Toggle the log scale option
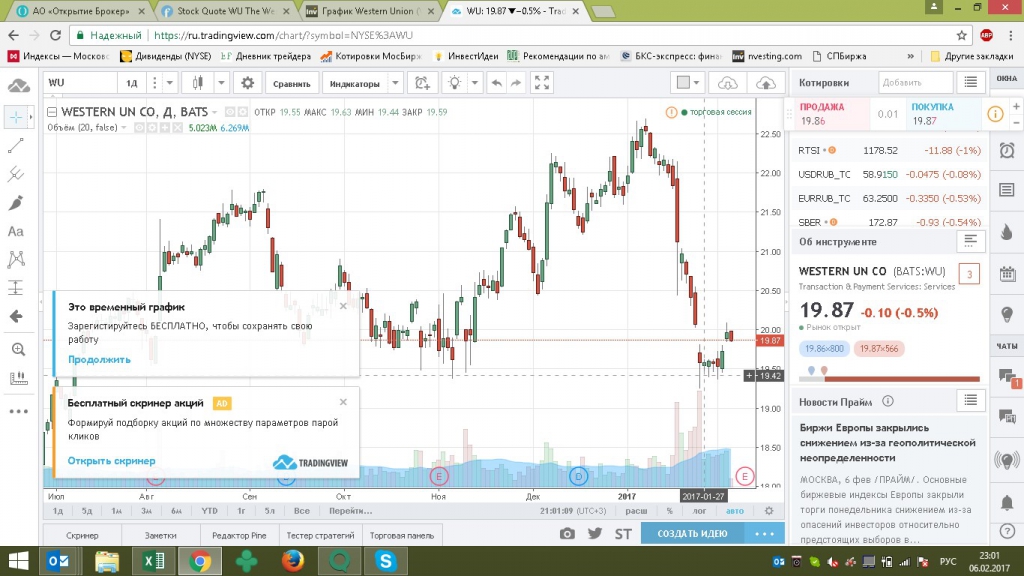The height and width of the screenshot is (576, 1024). point(699,511)
